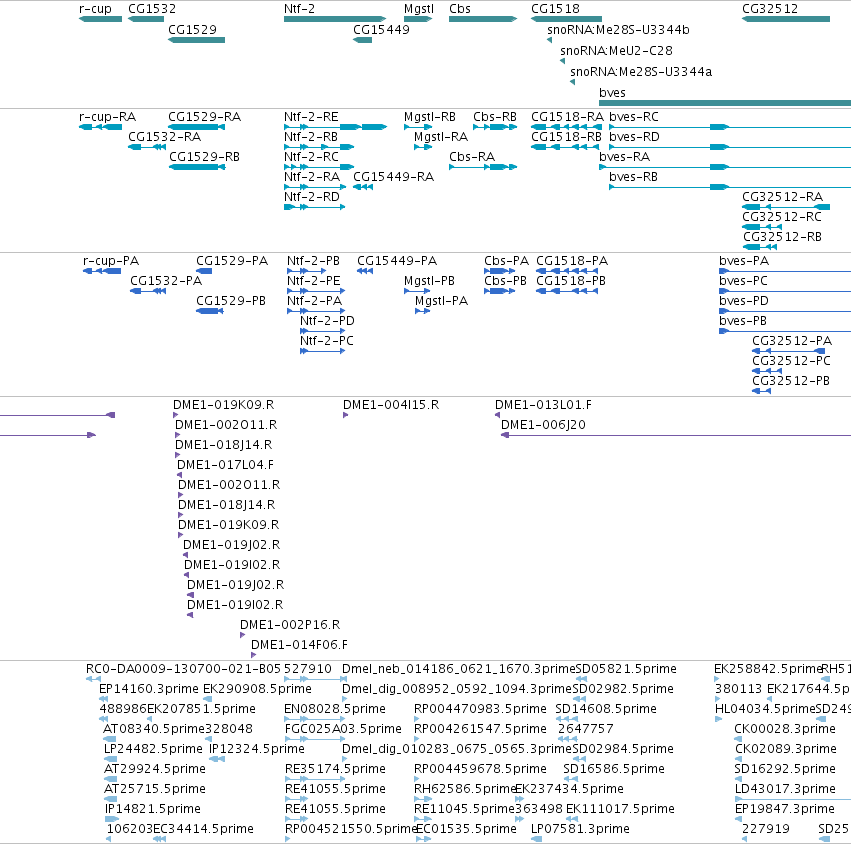This screenshot has width=851, height=844.
Task: Open snoRNA:Me28S-U3344a label
Action: click(x=641, y=72)
